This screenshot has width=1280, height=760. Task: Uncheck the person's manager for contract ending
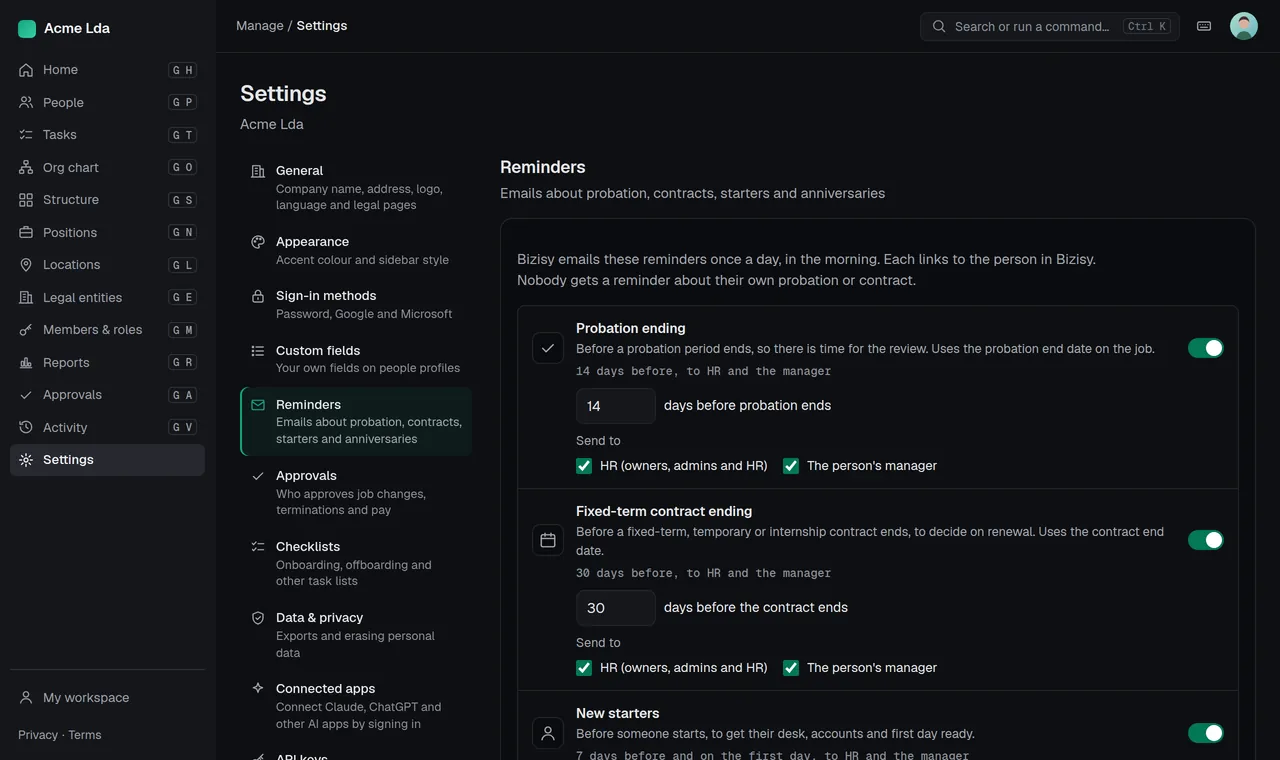point(791,668)
